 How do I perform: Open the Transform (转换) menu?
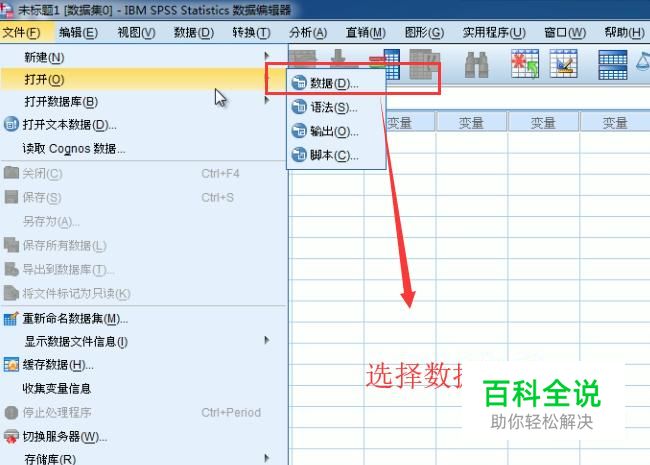(x=251, y=32)
